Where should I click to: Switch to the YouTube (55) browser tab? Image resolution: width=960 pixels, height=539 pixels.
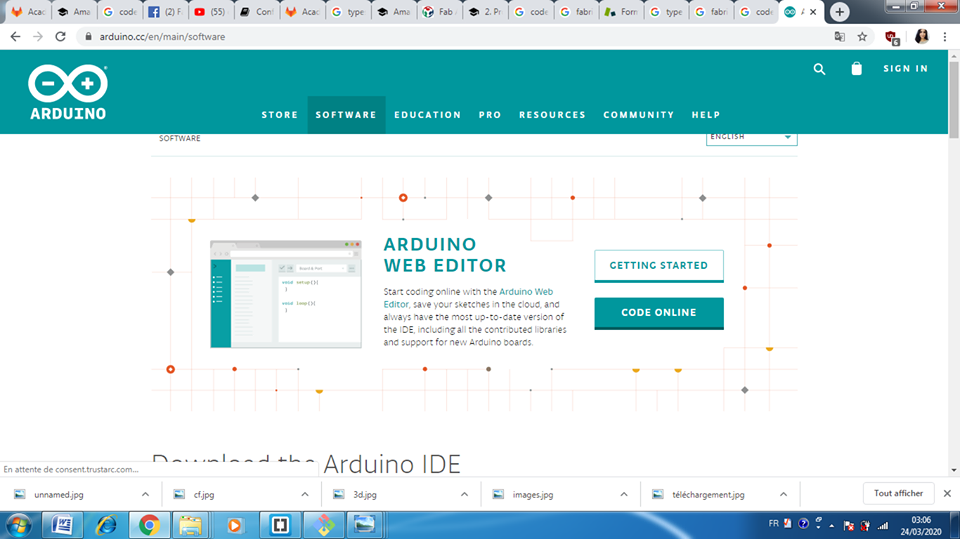point(211,12)
